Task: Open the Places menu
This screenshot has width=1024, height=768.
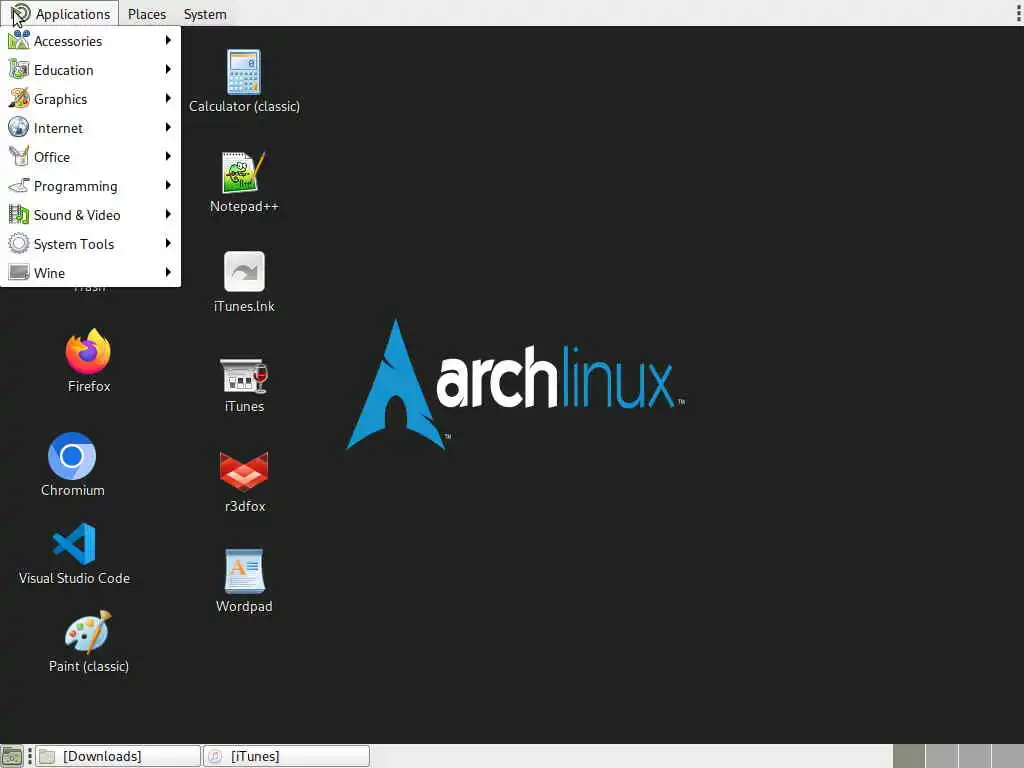Action: 147,14
